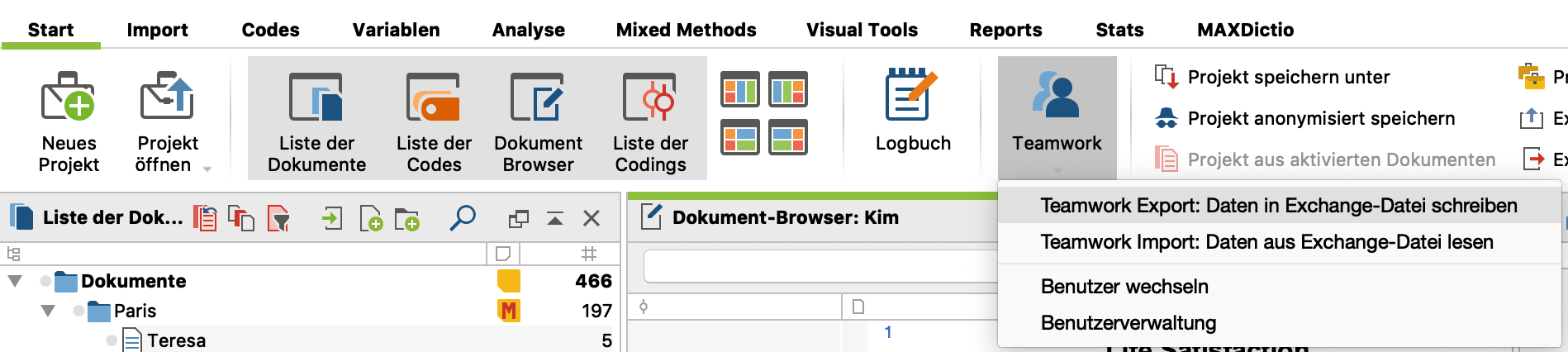Image resolution: width=1568 pixels, height=352 pixels.
Task: Select the top-right window layout icon
Action: pos(788,89)
